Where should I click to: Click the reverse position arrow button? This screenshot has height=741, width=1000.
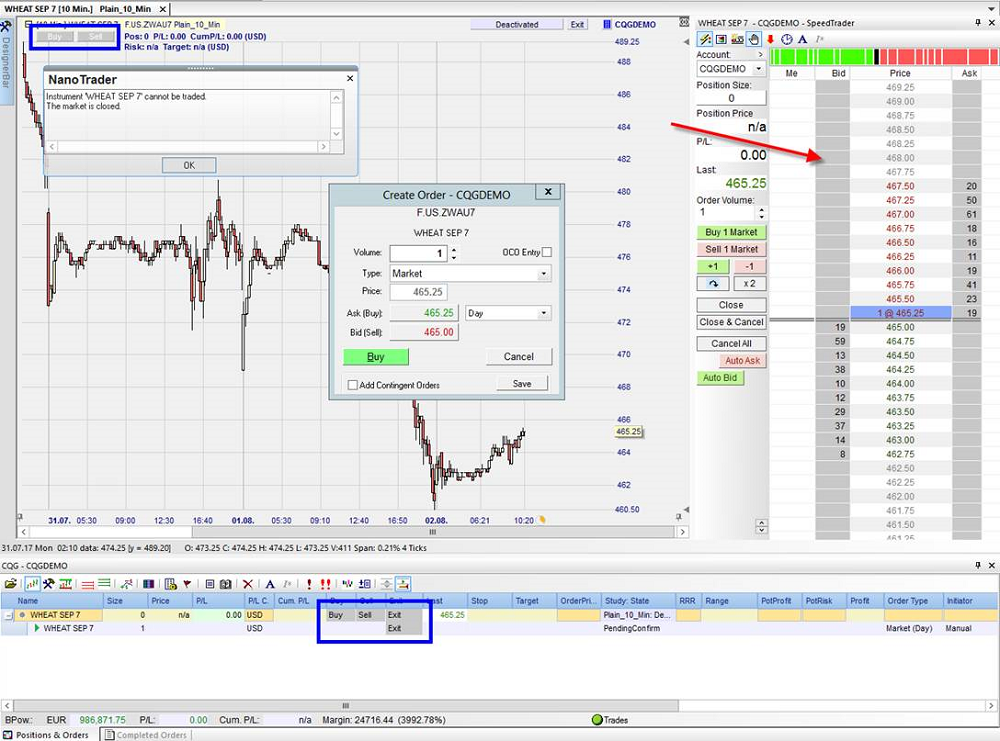tap(712, 284)
